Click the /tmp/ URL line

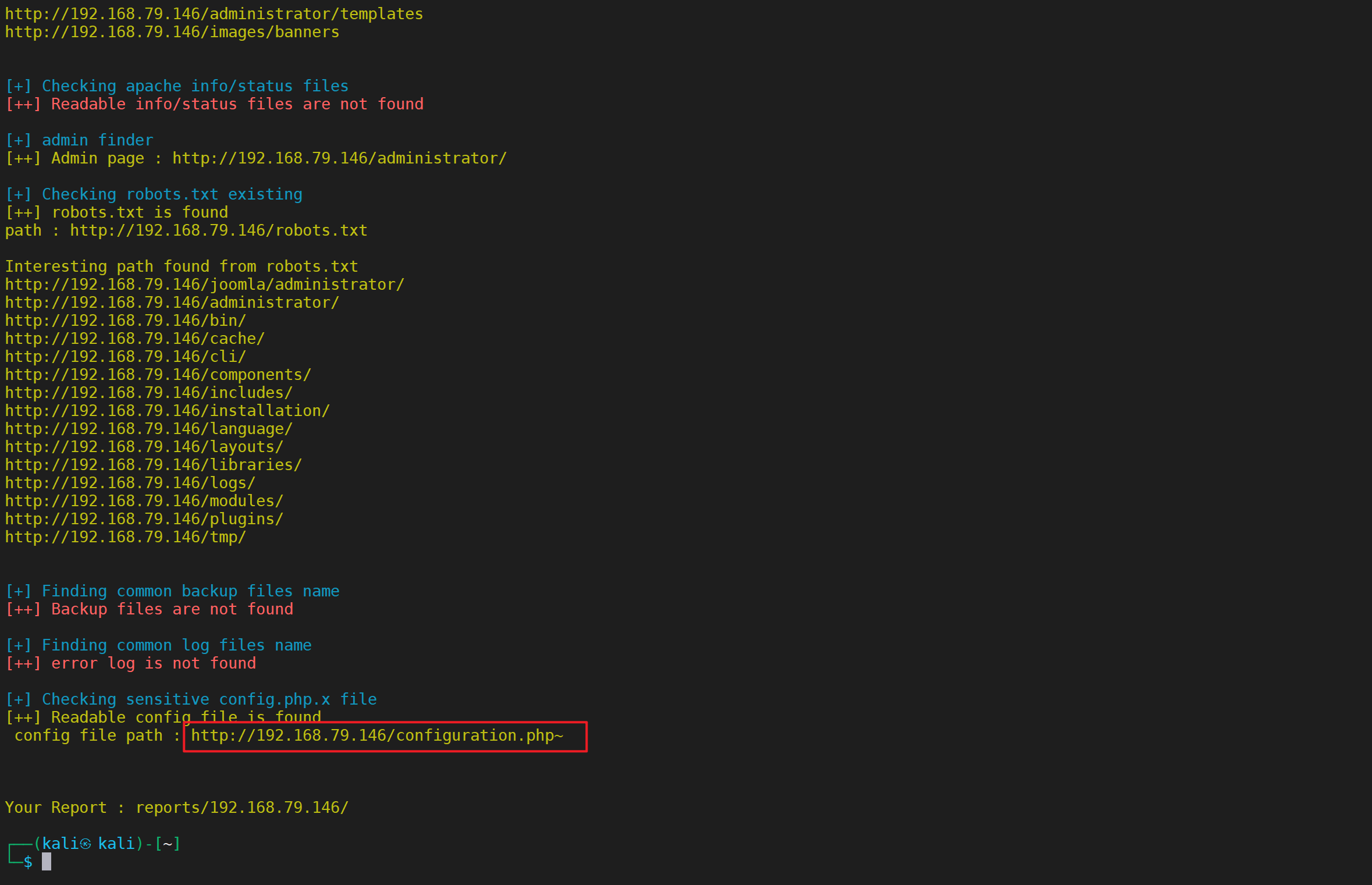tap(126, 537)
